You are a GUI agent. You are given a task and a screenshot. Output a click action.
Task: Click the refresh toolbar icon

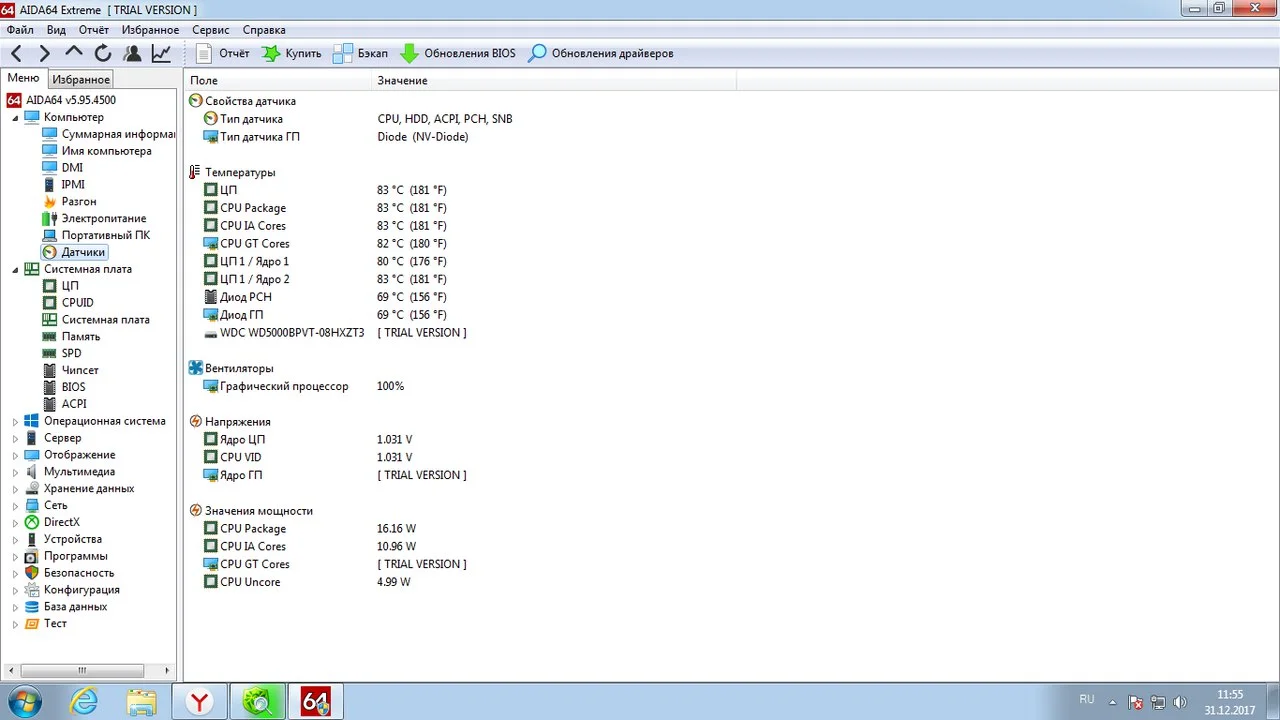pos(103,53)
